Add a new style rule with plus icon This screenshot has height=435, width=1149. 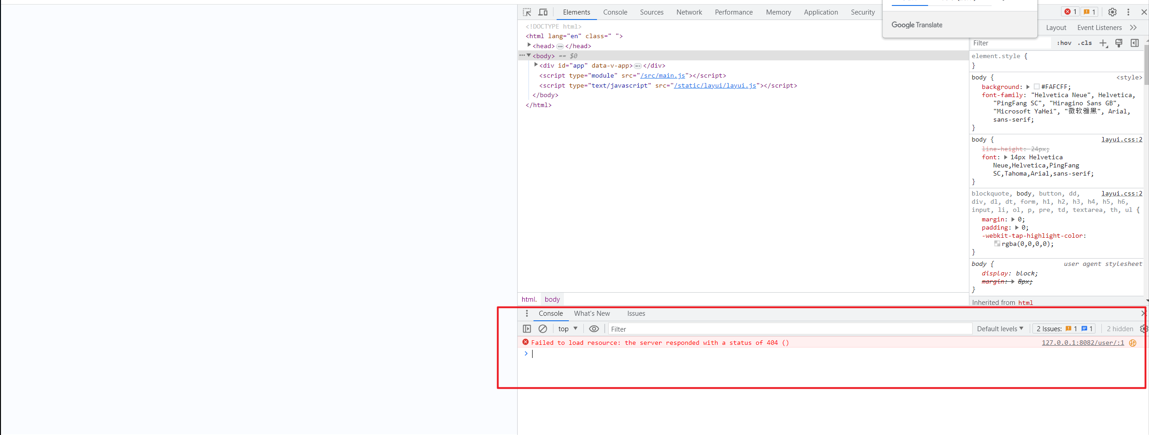tap(1103, 43)
